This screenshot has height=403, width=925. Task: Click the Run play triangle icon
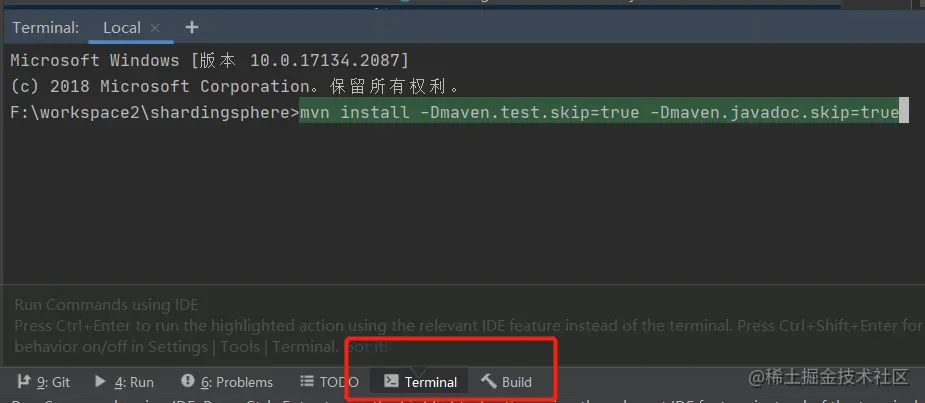pos(100,381)
